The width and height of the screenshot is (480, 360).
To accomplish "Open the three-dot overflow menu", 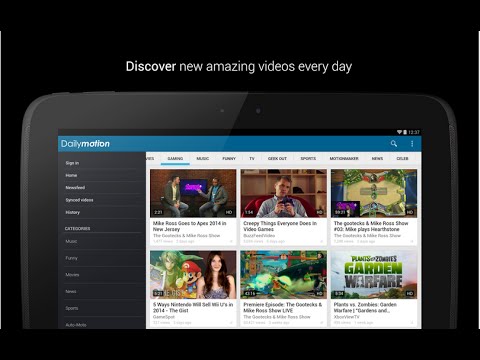I will (412, 144).
